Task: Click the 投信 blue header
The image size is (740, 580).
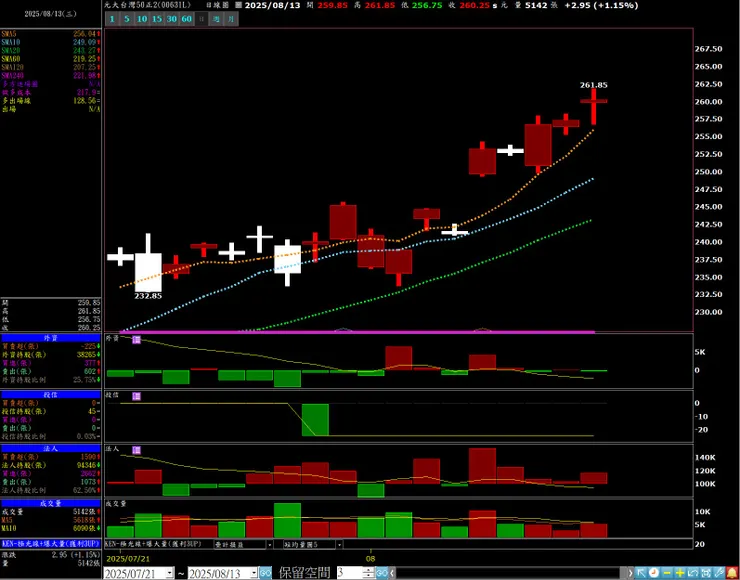Action: pyautogui.click(x=50, y=395)
